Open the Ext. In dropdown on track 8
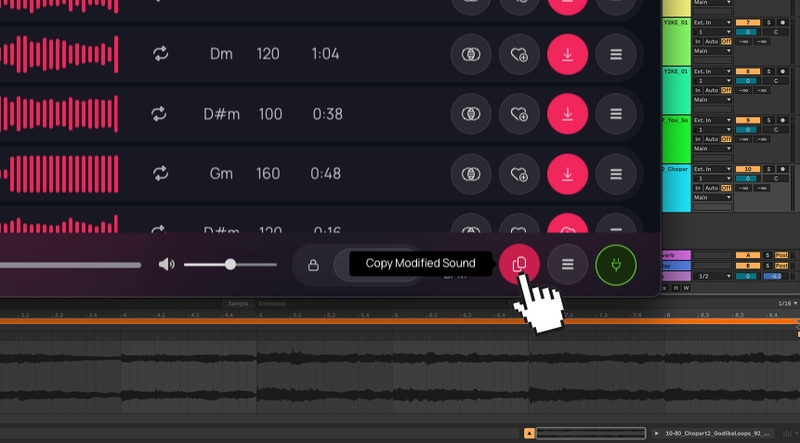 coord(712,71)
